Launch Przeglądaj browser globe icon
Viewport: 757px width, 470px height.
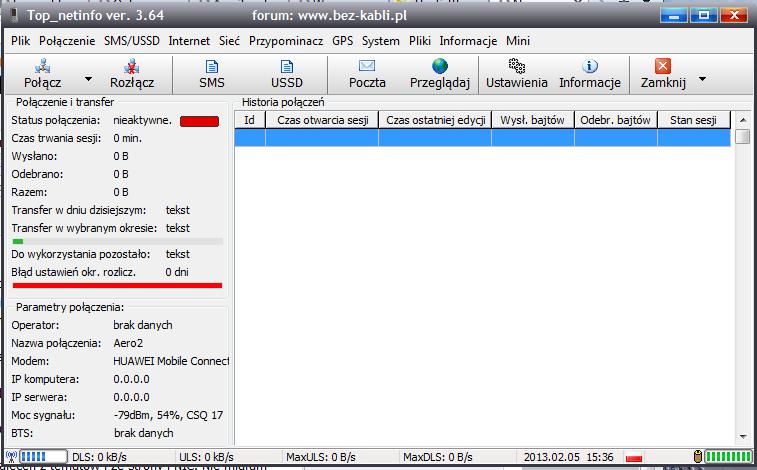pos(440,66)
